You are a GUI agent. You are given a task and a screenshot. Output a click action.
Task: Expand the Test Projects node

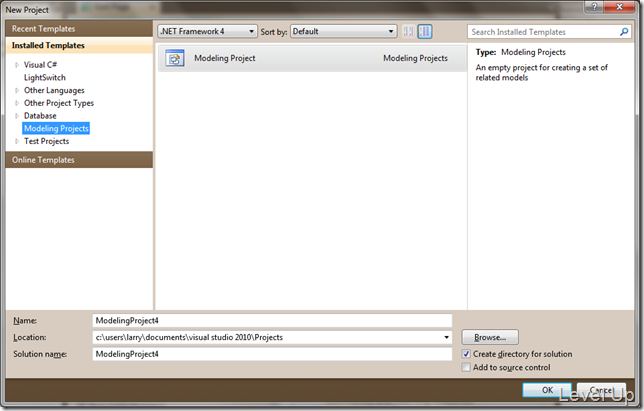pos(17,141)
